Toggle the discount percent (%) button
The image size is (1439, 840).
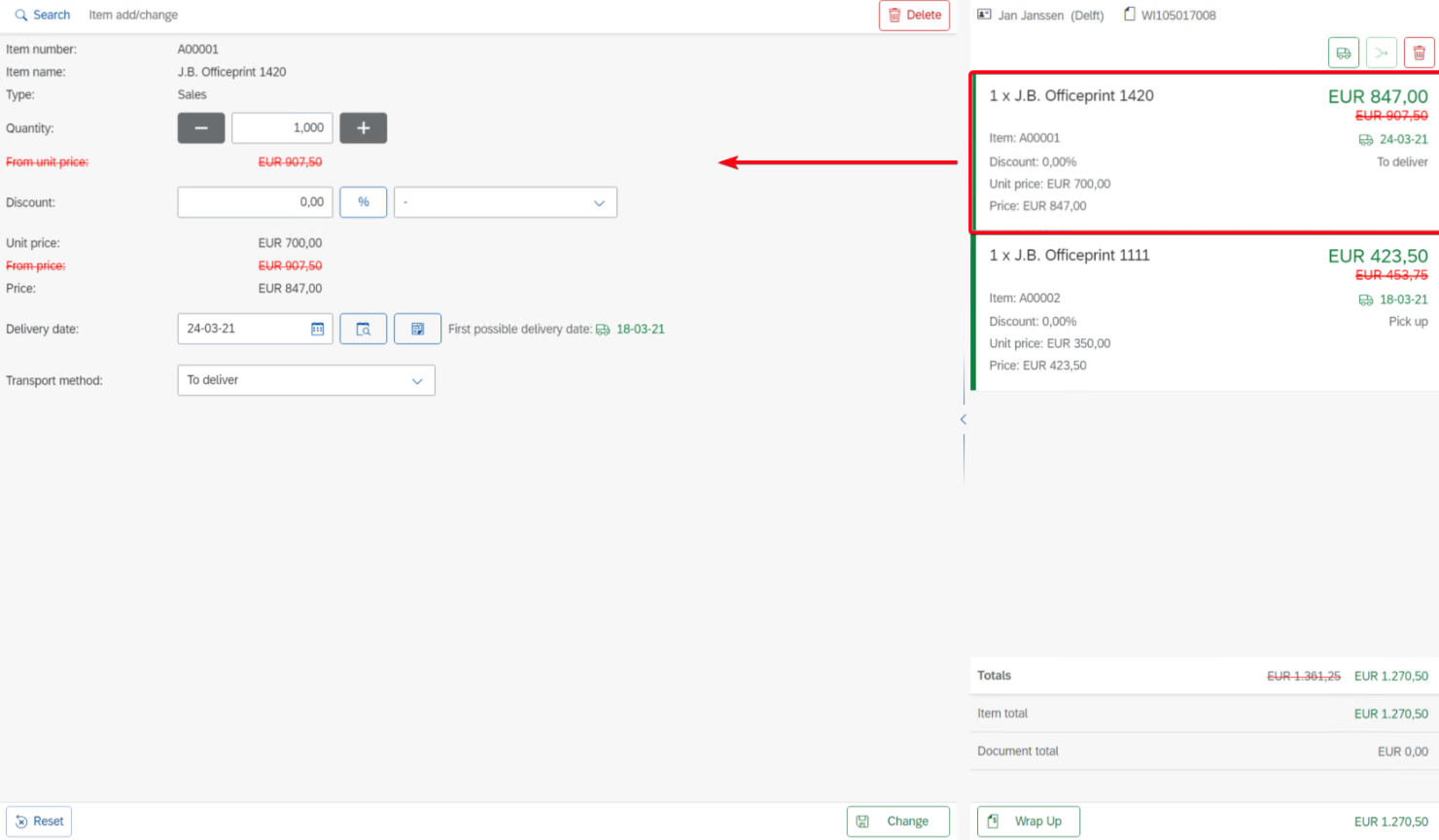[363, 202]
